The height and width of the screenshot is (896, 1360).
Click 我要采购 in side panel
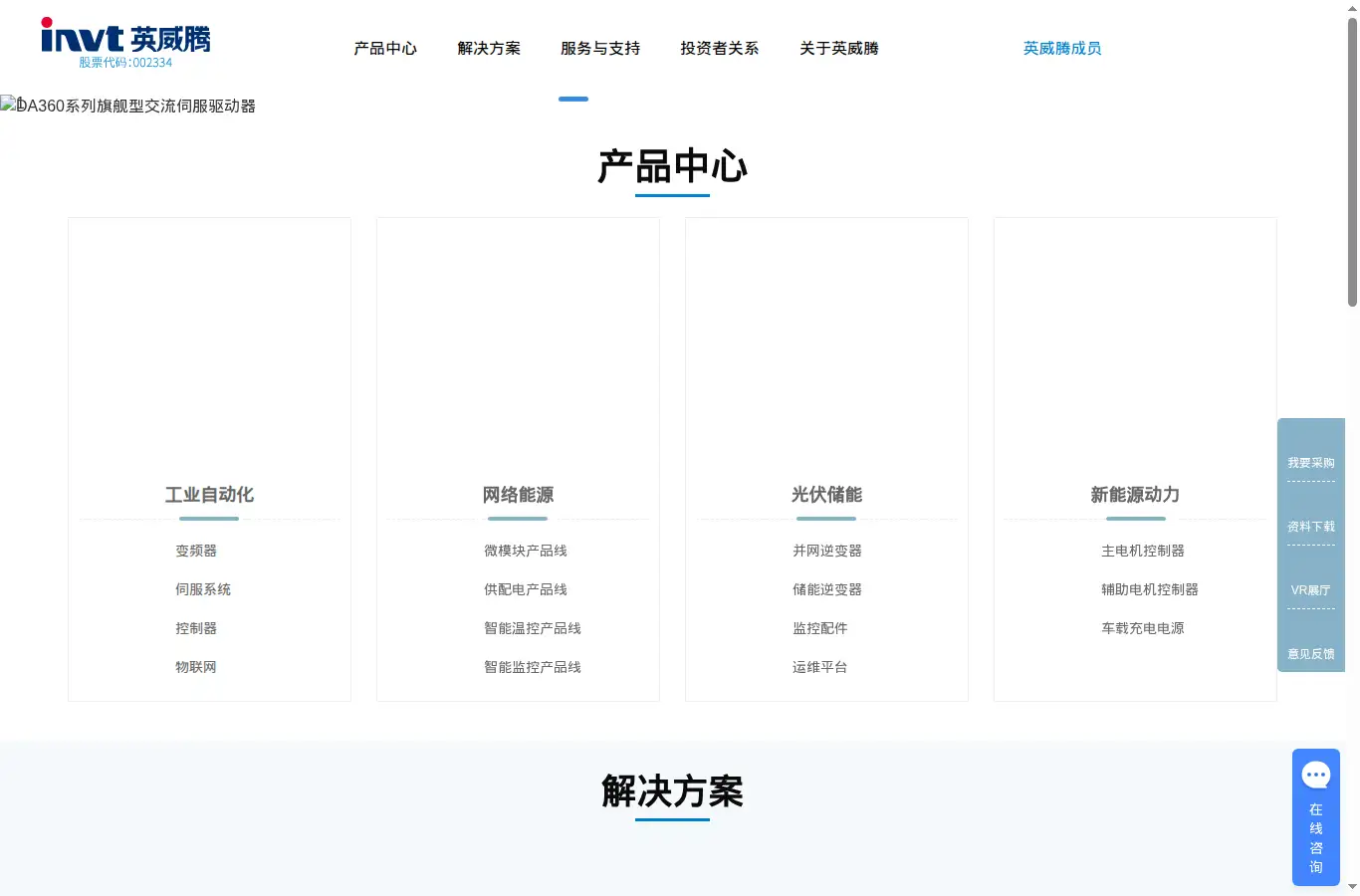[1311, 463]
